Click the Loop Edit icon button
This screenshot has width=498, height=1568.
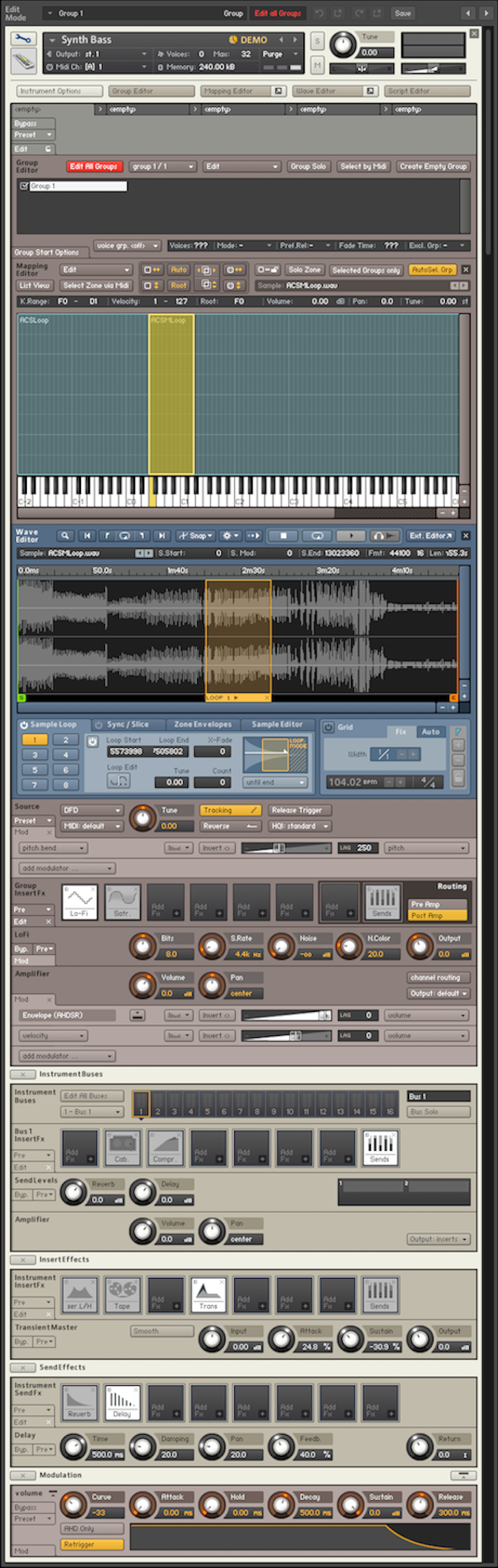coord(118,780)
